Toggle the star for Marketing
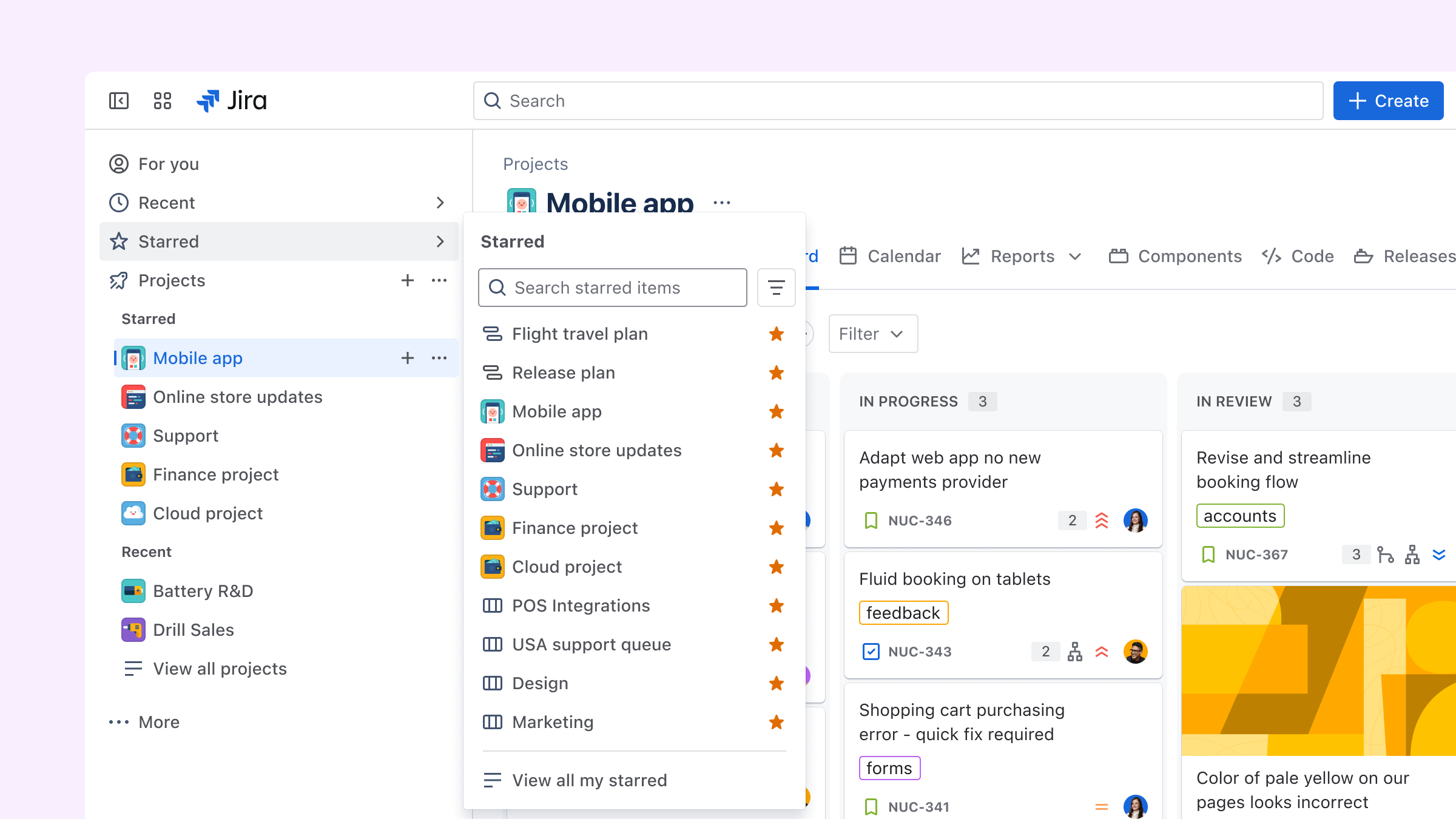1456x819 pixels. (x=776, y=722)
